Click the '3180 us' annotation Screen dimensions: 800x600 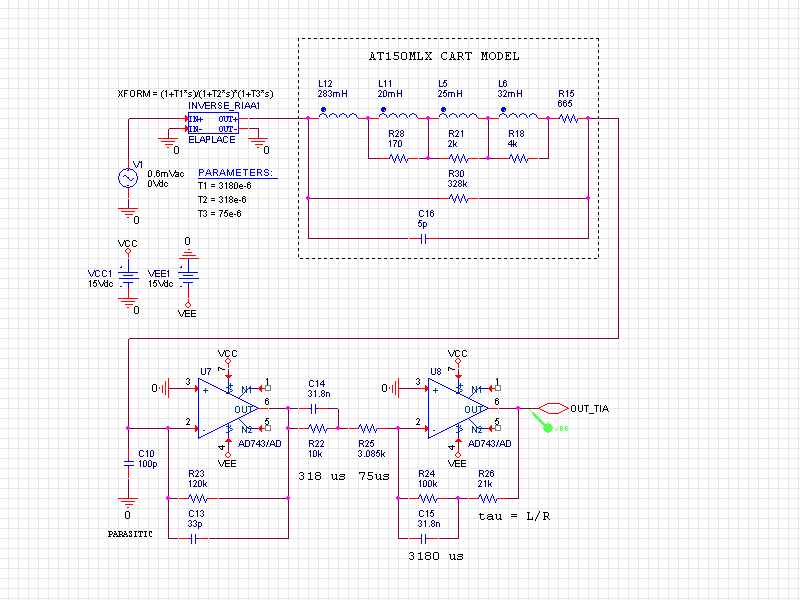point(436,556)
